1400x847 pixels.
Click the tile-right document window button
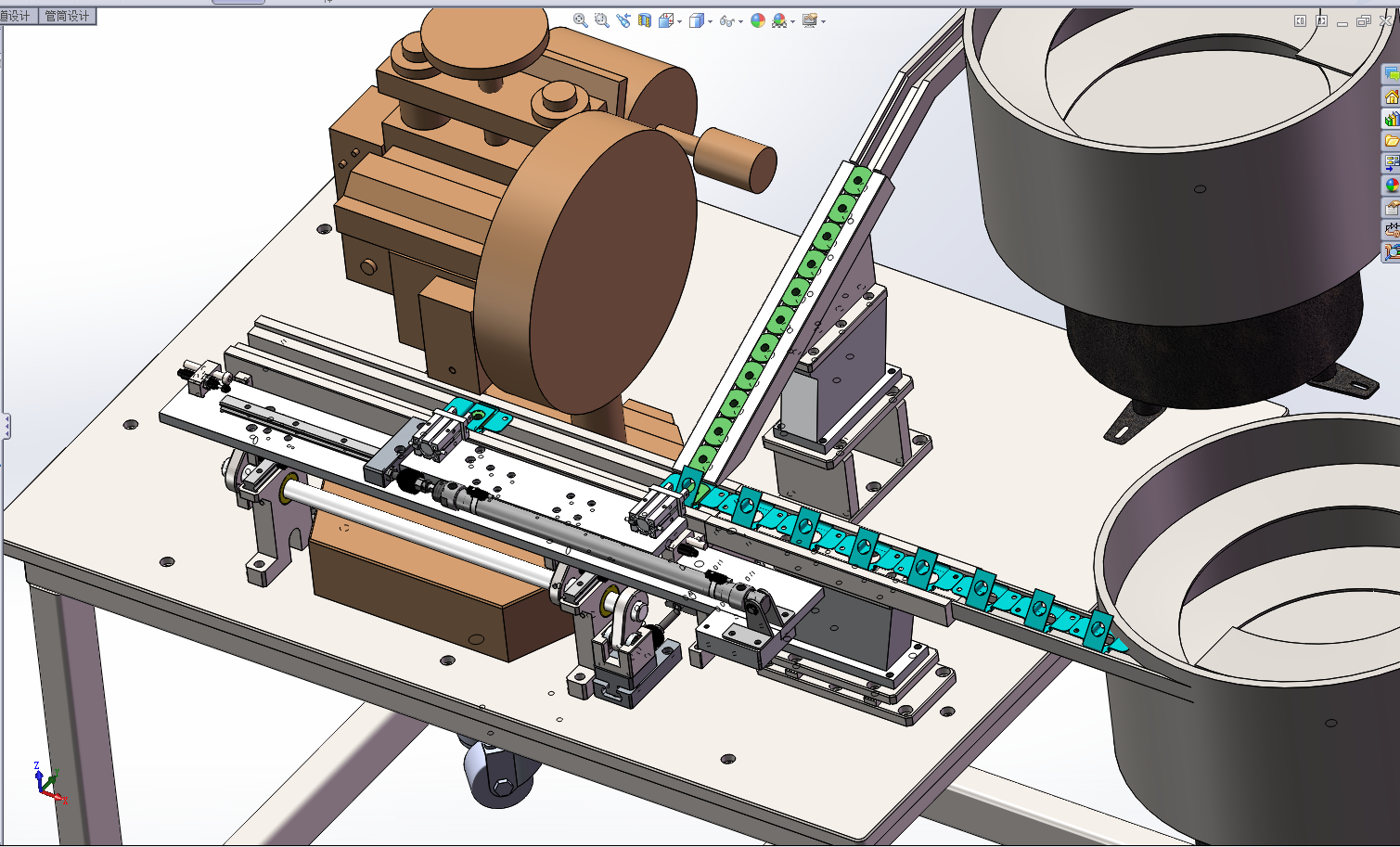[x=1321, y=20]
